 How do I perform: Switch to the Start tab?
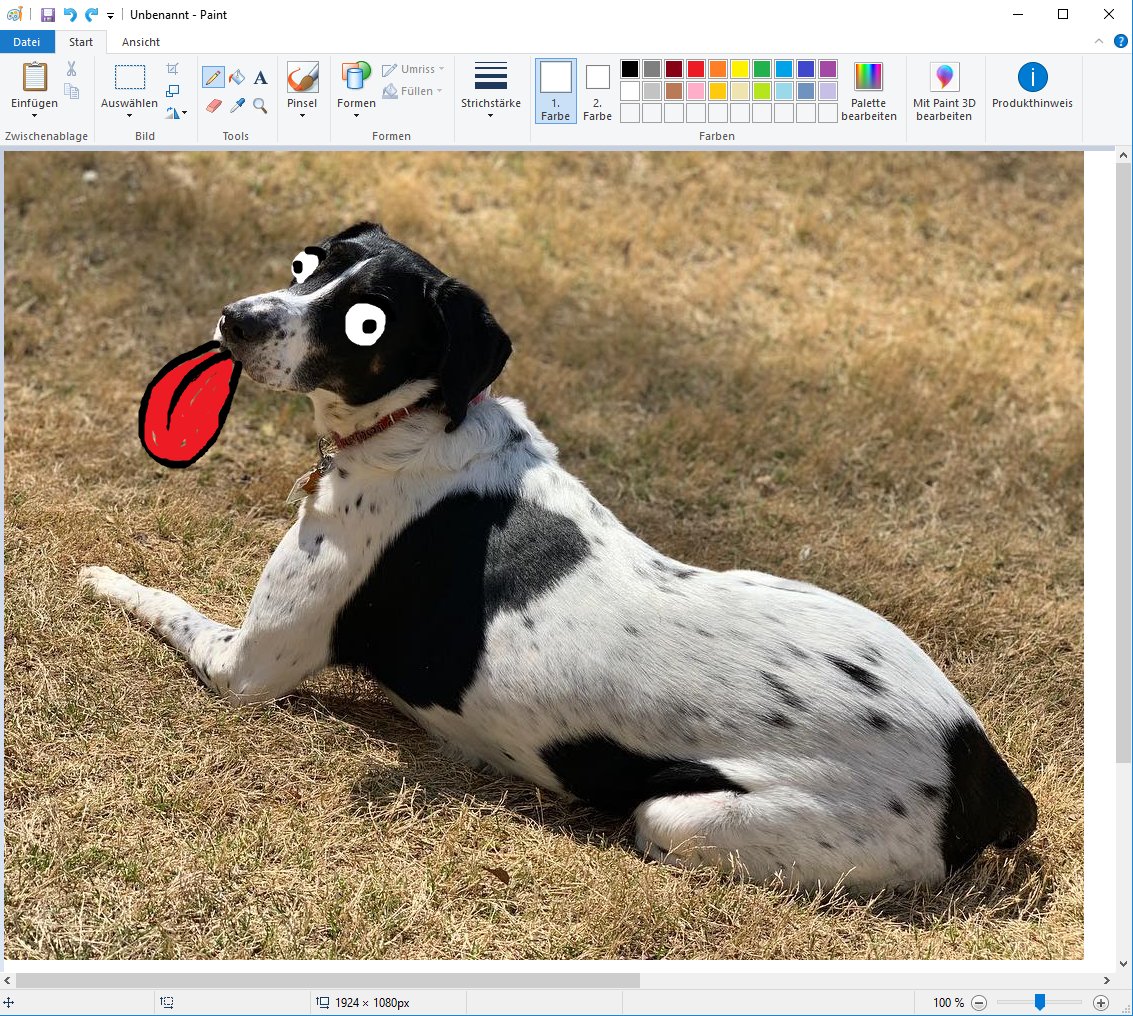tap(81, 42)
